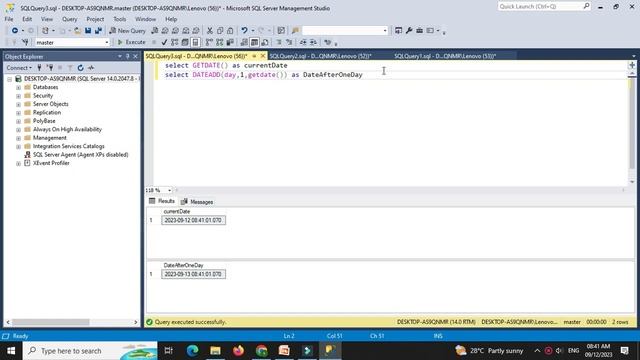Viewport: 640px width, 360px height.
Task: Toggle Results to Grid mode
Action: click(254, 42)
